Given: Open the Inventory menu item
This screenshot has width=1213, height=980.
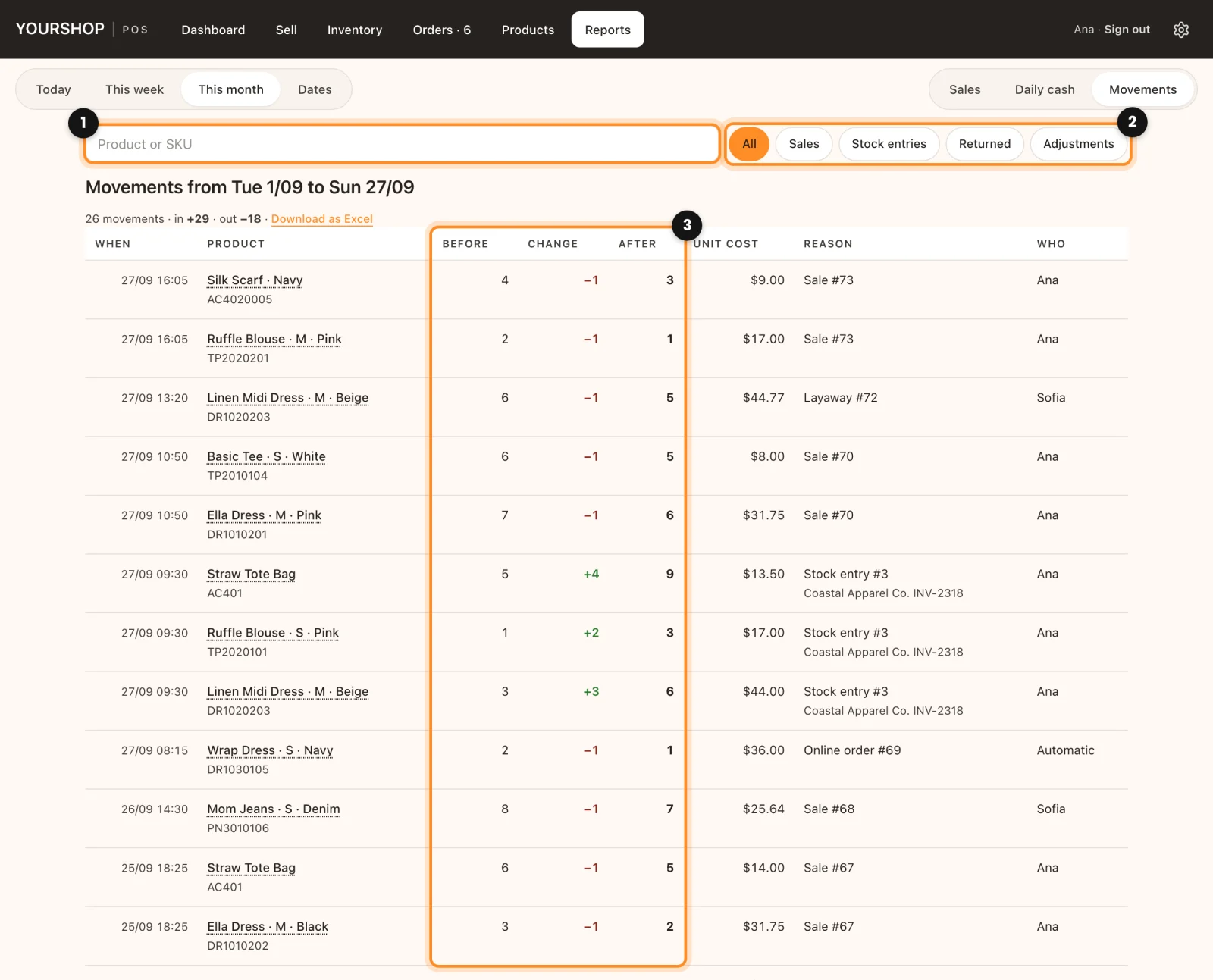Looking at the screenshot, I should point(355,30).
